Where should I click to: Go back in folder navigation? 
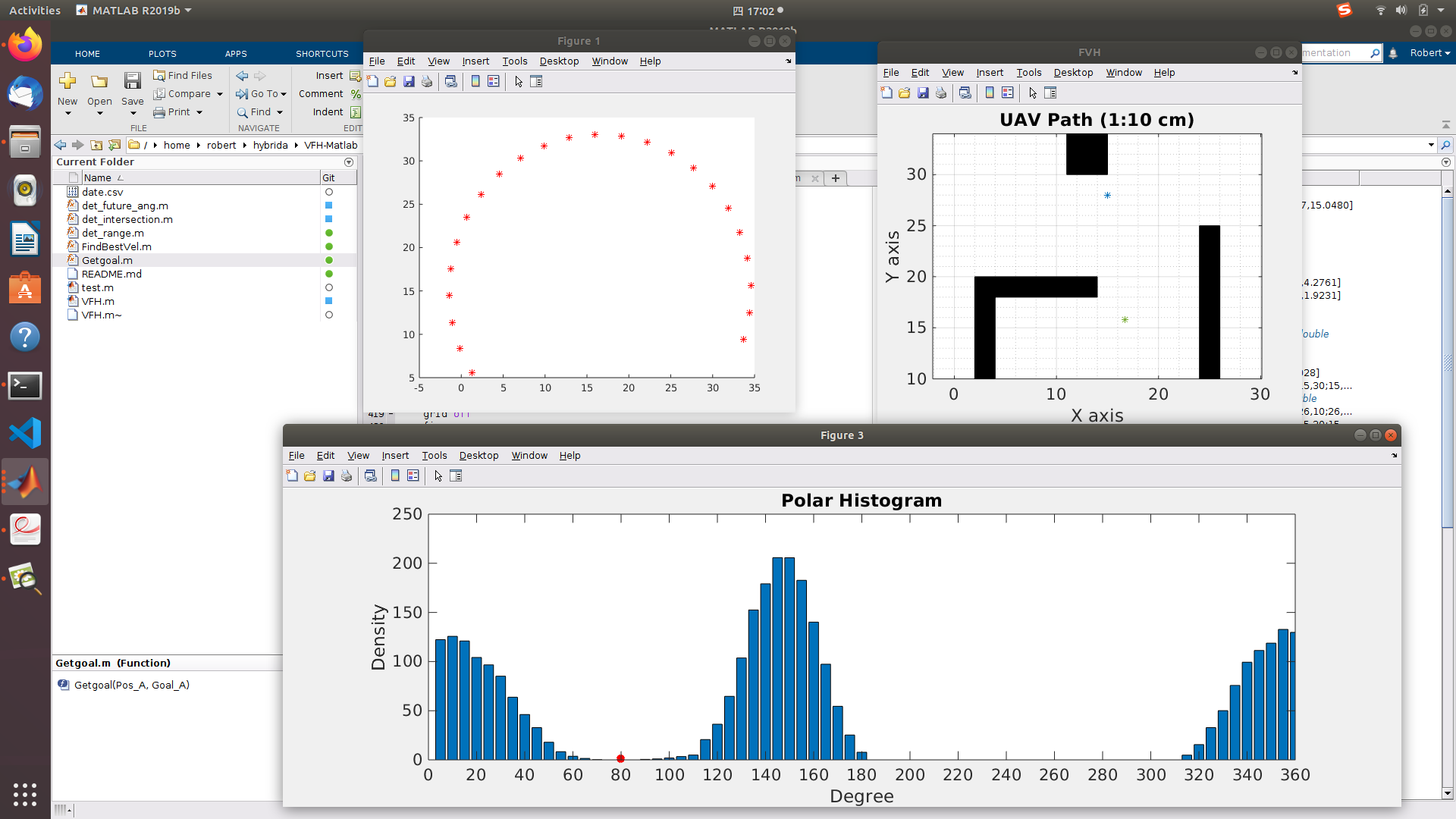click(60, 145)
